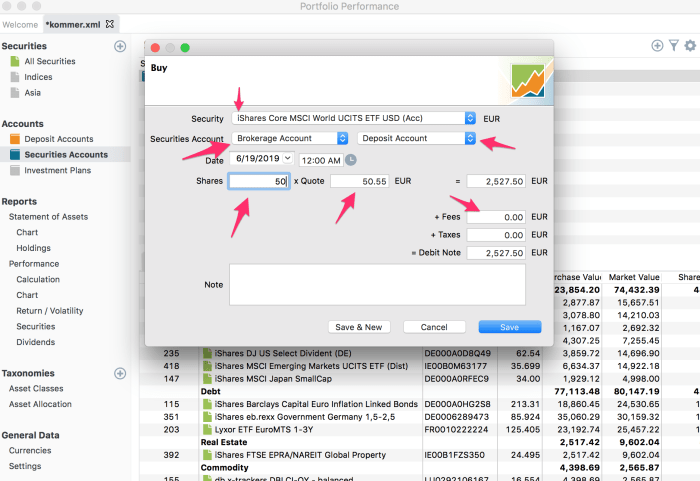Screen dimensions: 700x481
Task: Open Holdings under Statement of Assets
Action: click(x=33, y=248)
